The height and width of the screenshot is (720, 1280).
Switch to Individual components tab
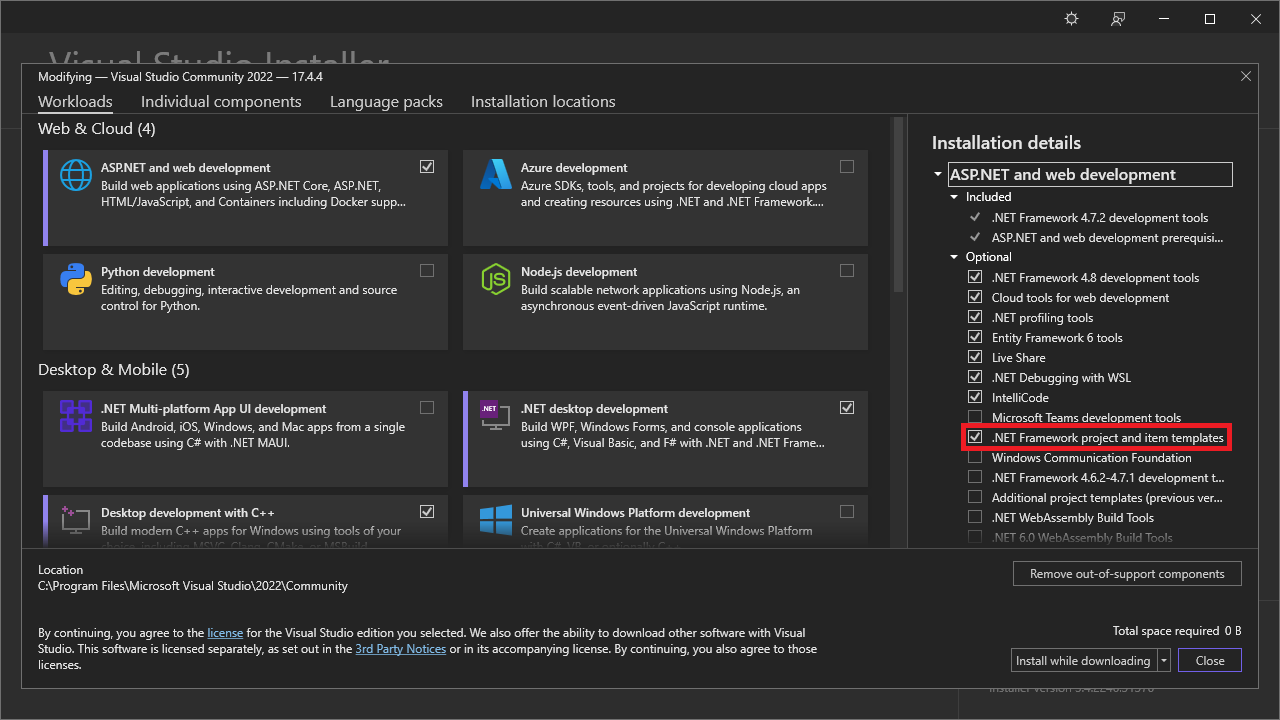pyautogui.click(x=221, y=102)
